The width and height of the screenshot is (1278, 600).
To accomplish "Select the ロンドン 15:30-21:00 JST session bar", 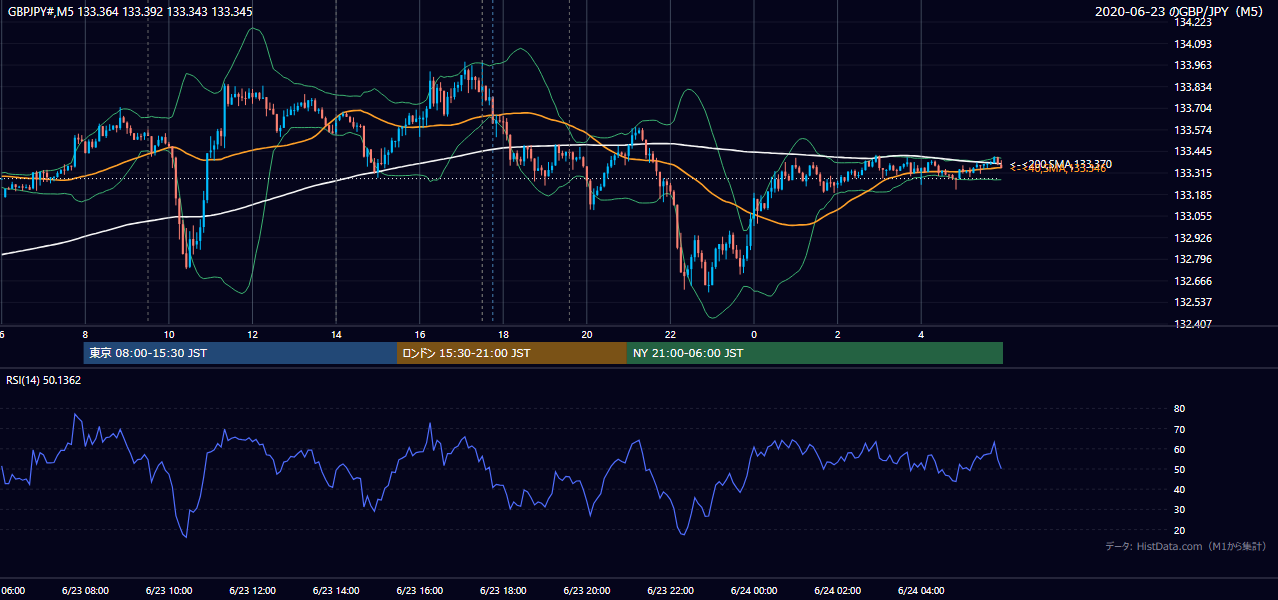I will pos(512,353).
